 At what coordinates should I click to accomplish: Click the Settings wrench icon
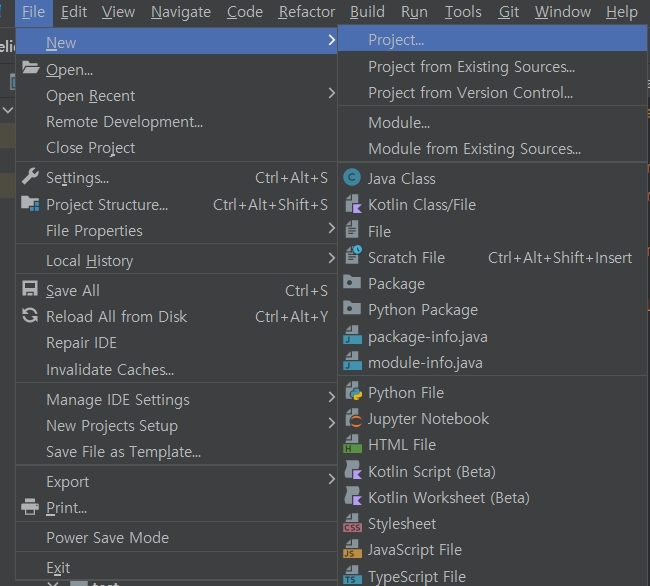click(29, 178)
